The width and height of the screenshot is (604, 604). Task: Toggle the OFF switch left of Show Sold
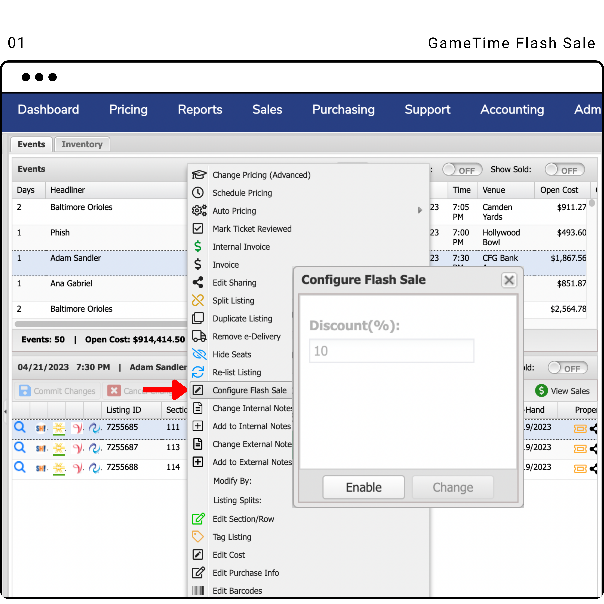(x=462, y=169)
